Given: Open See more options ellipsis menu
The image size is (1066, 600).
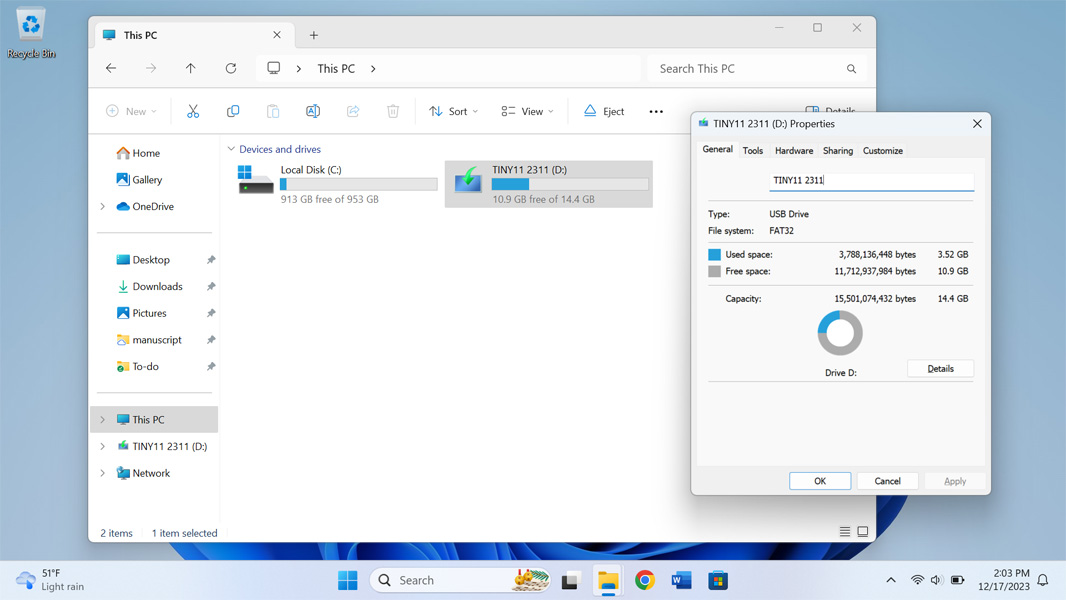Looking at the screenshot, I should (x=656, y=111).
